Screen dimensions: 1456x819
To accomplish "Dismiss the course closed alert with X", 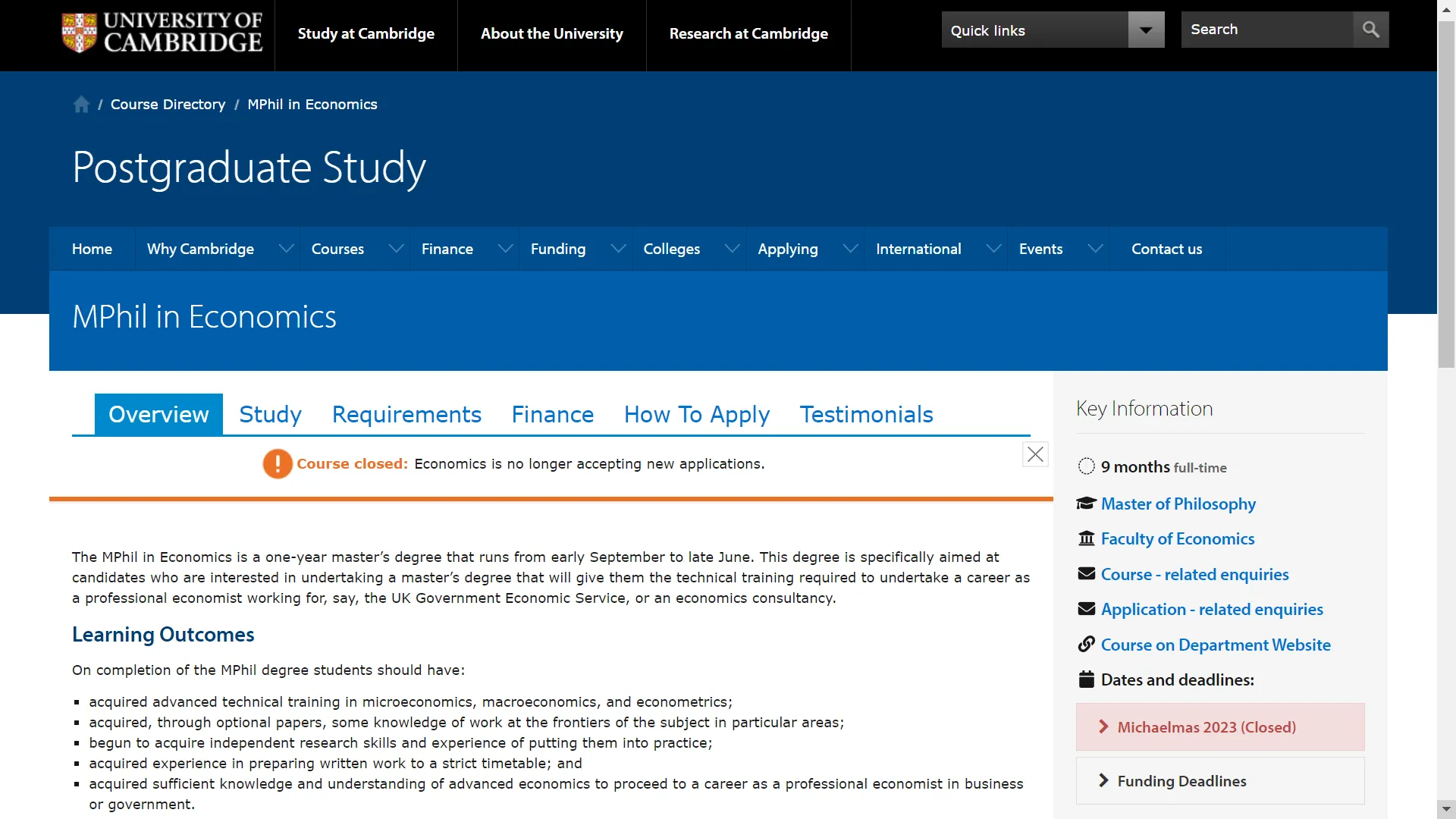I will 1035,454.
